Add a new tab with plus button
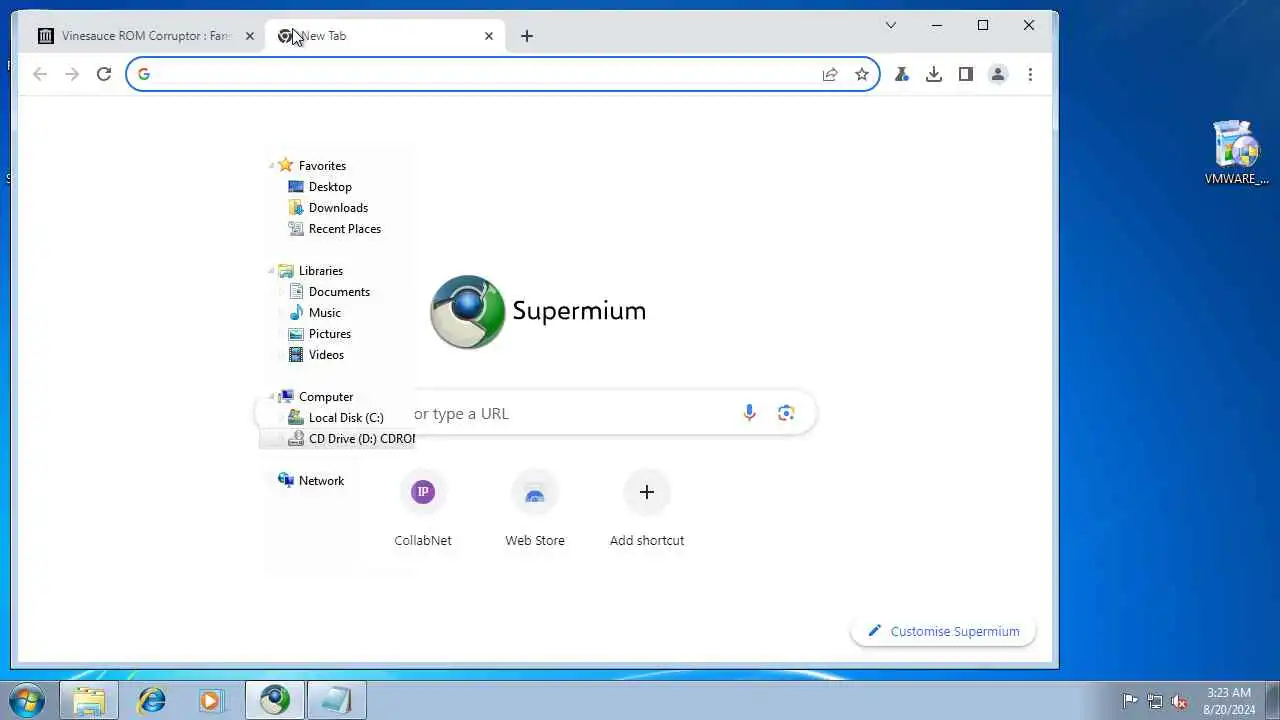Screen dimensions: 1280x720 click(527, 36)
